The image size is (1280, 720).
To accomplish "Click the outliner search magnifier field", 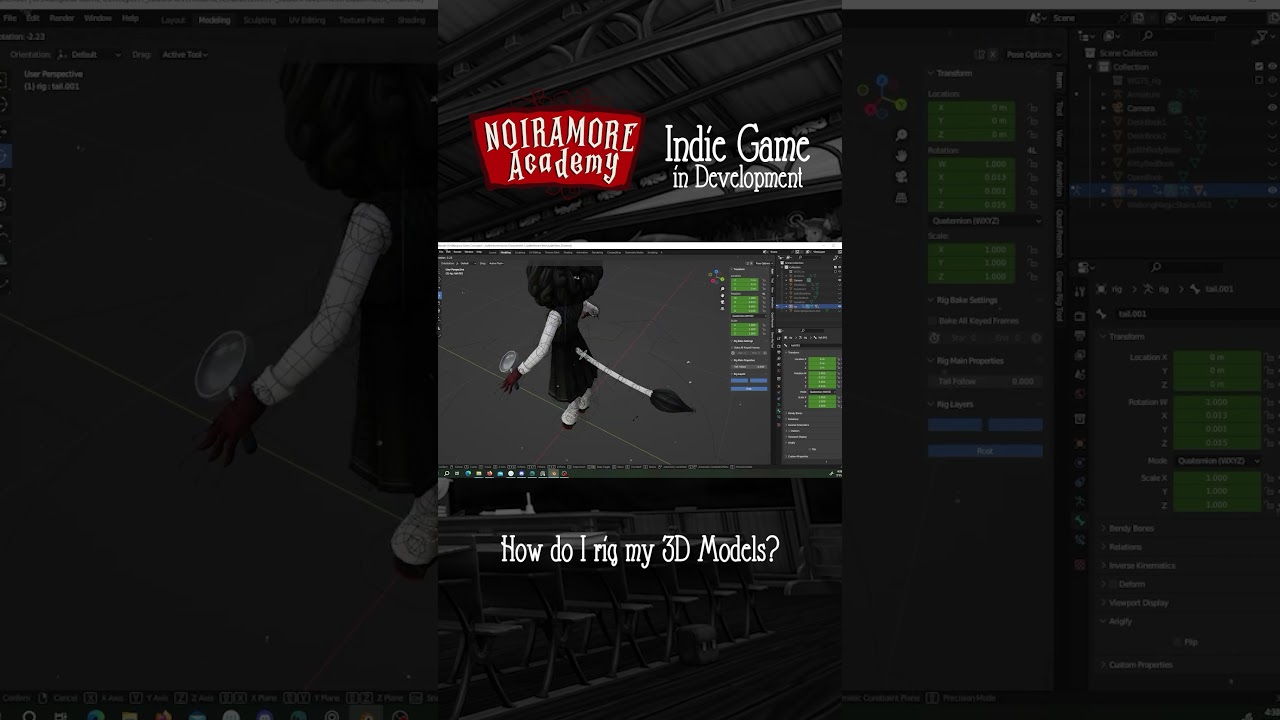I will click(1180, 36).
